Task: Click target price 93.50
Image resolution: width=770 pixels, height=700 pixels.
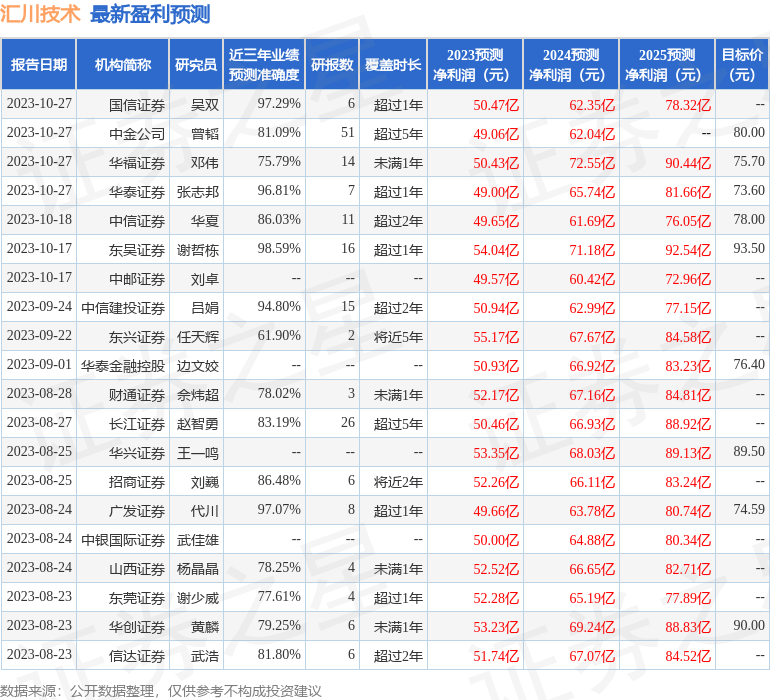Action: coord(749,249)
